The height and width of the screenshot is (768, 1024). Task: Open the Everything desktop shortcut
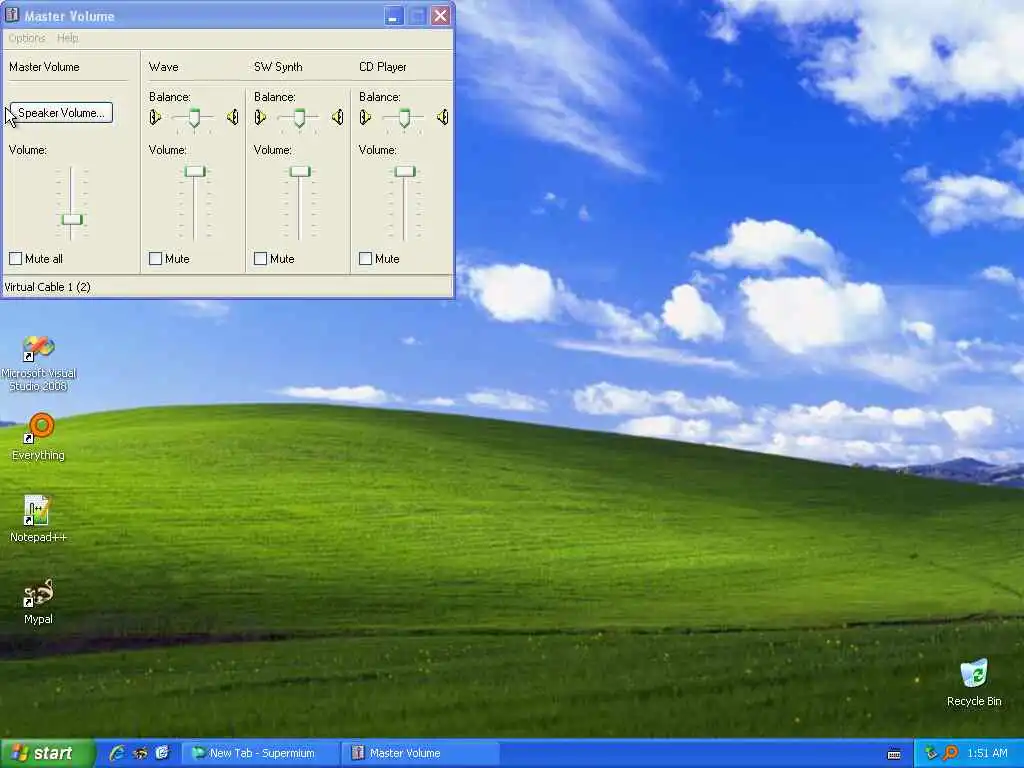[39, 437]
